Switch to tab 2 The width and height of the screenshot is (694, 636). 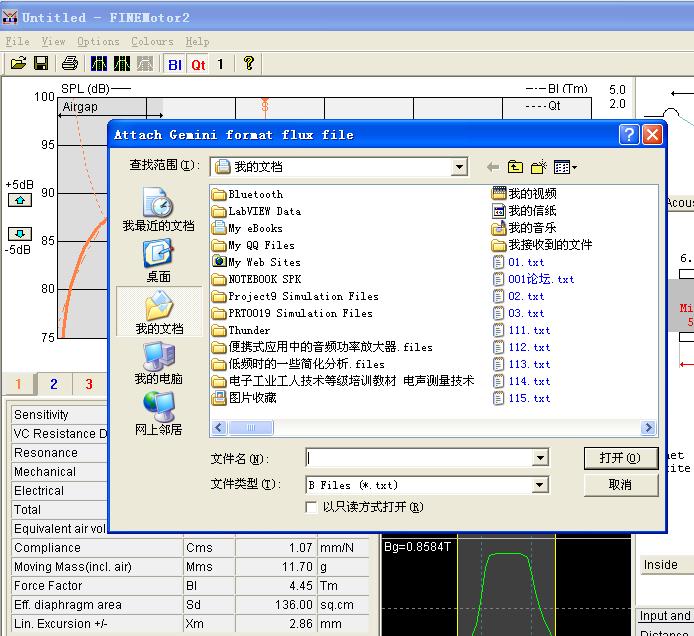(x=54, y=384)
